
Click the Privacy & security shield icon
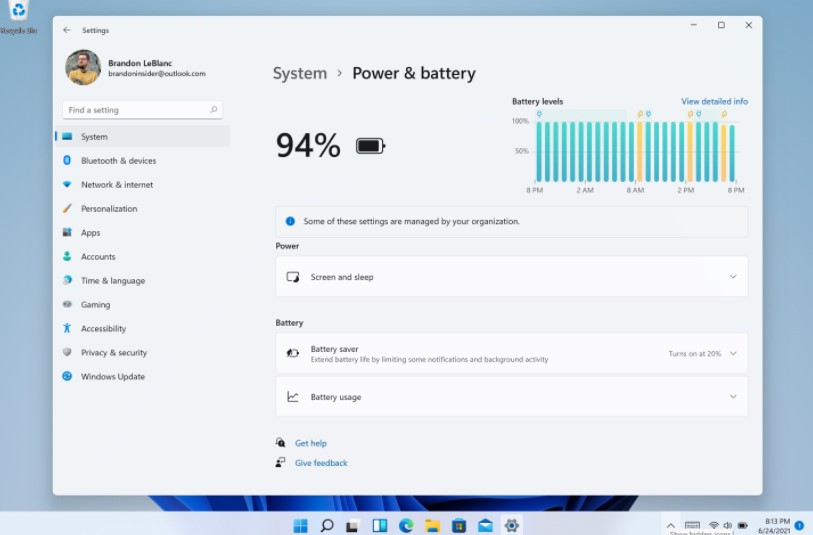[67, 352]
